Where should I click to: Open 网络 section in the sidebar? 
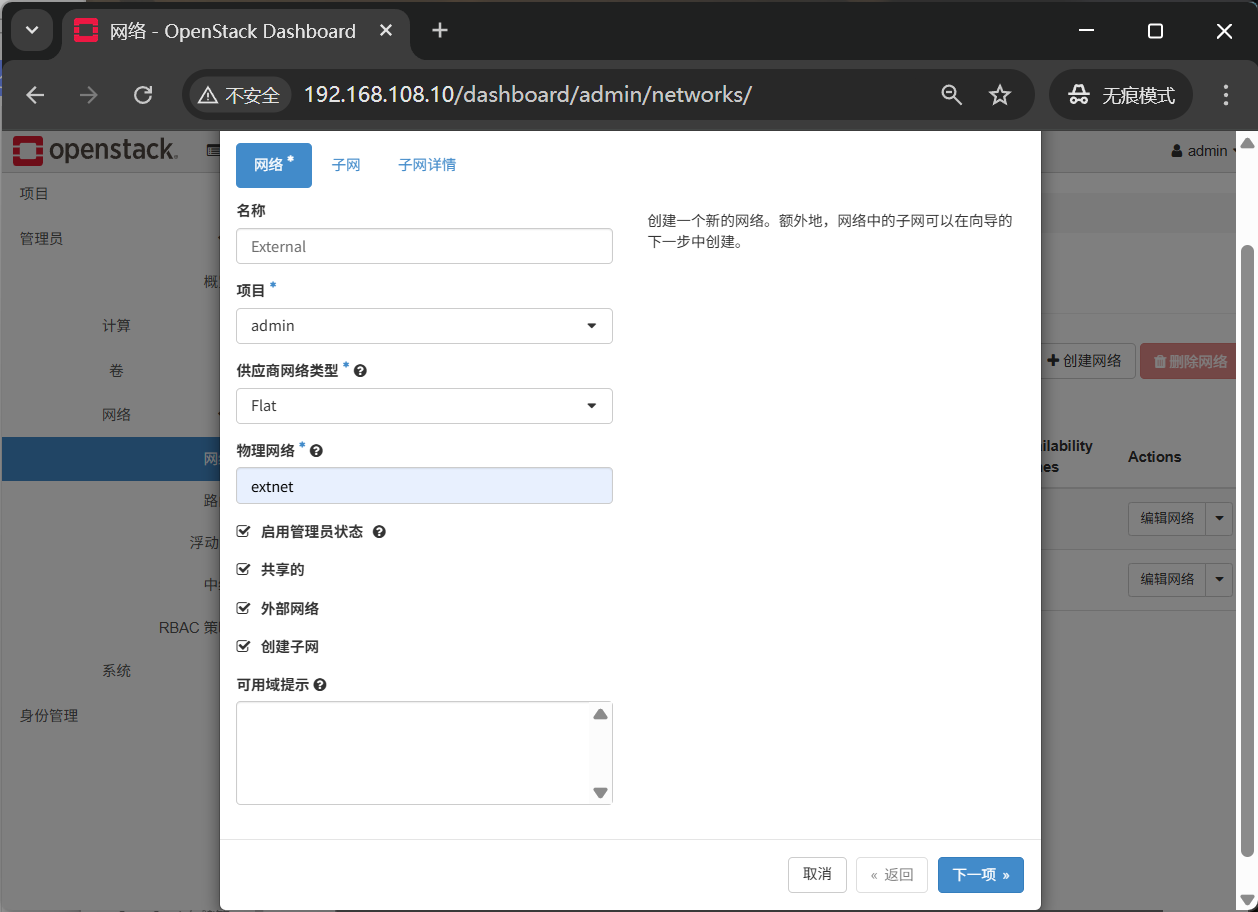pos(116,415)
